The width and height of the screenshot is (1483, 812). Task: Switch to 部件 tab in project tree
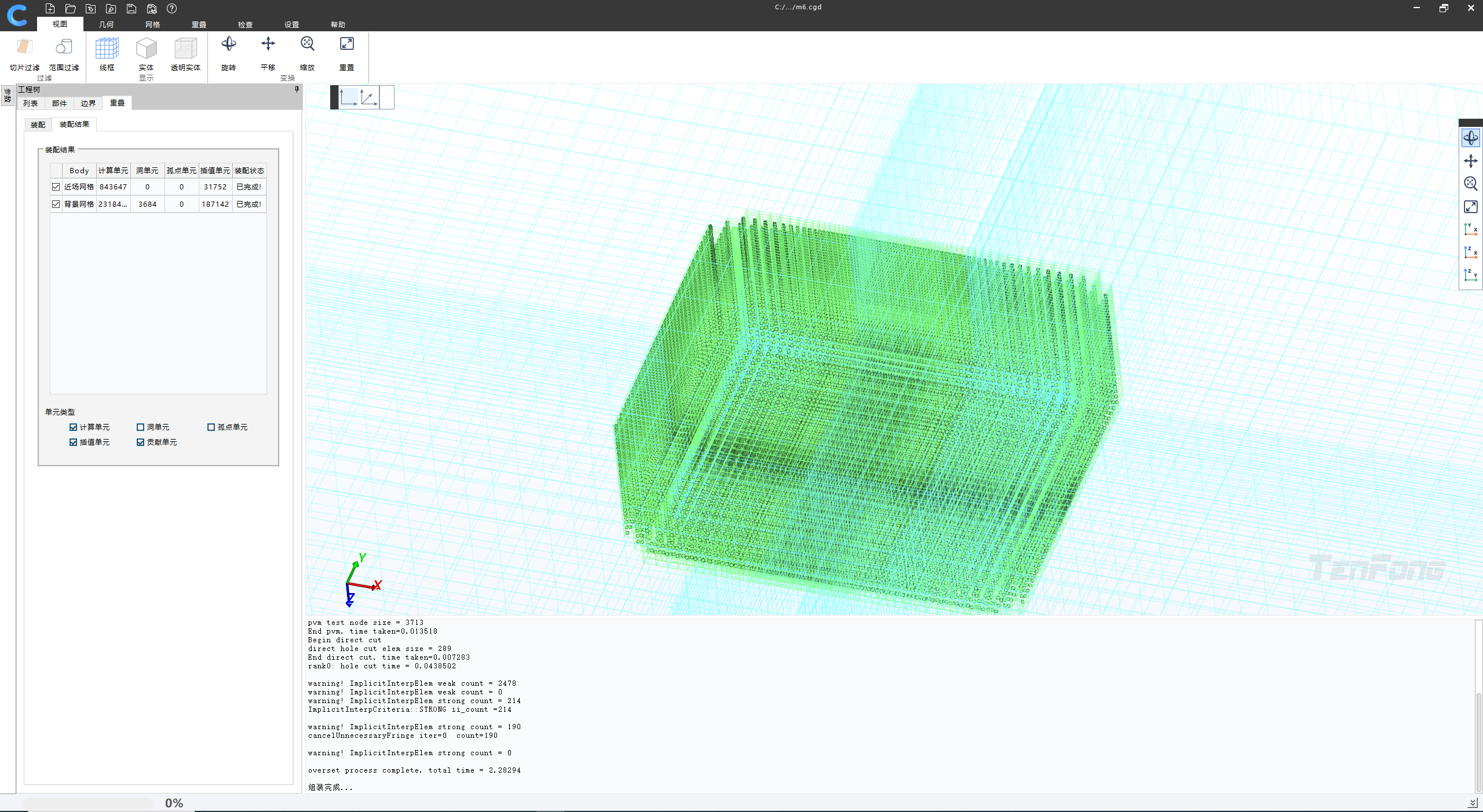59,103
